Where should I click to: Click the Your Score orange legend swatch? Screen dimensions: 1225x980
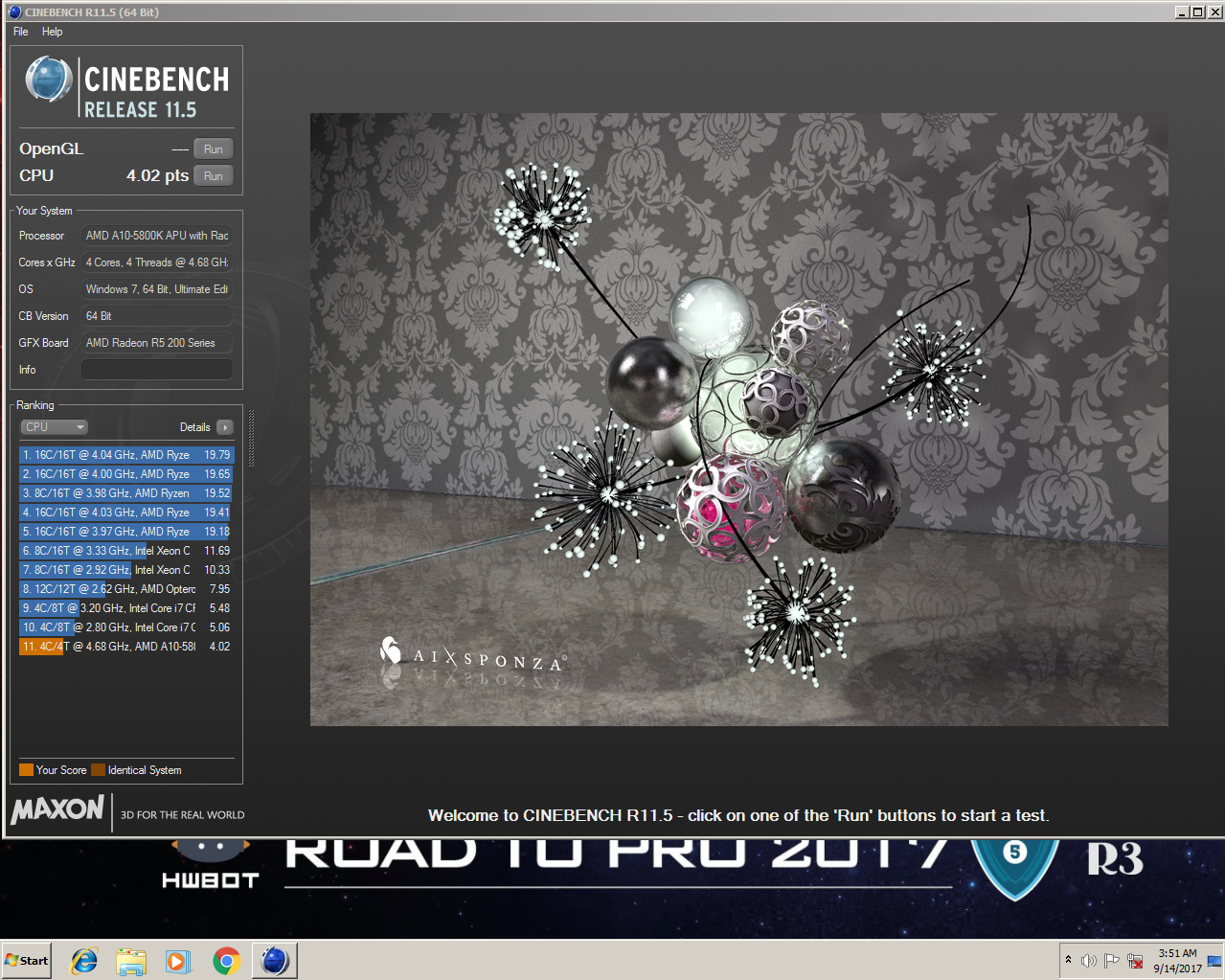(26, 770)
